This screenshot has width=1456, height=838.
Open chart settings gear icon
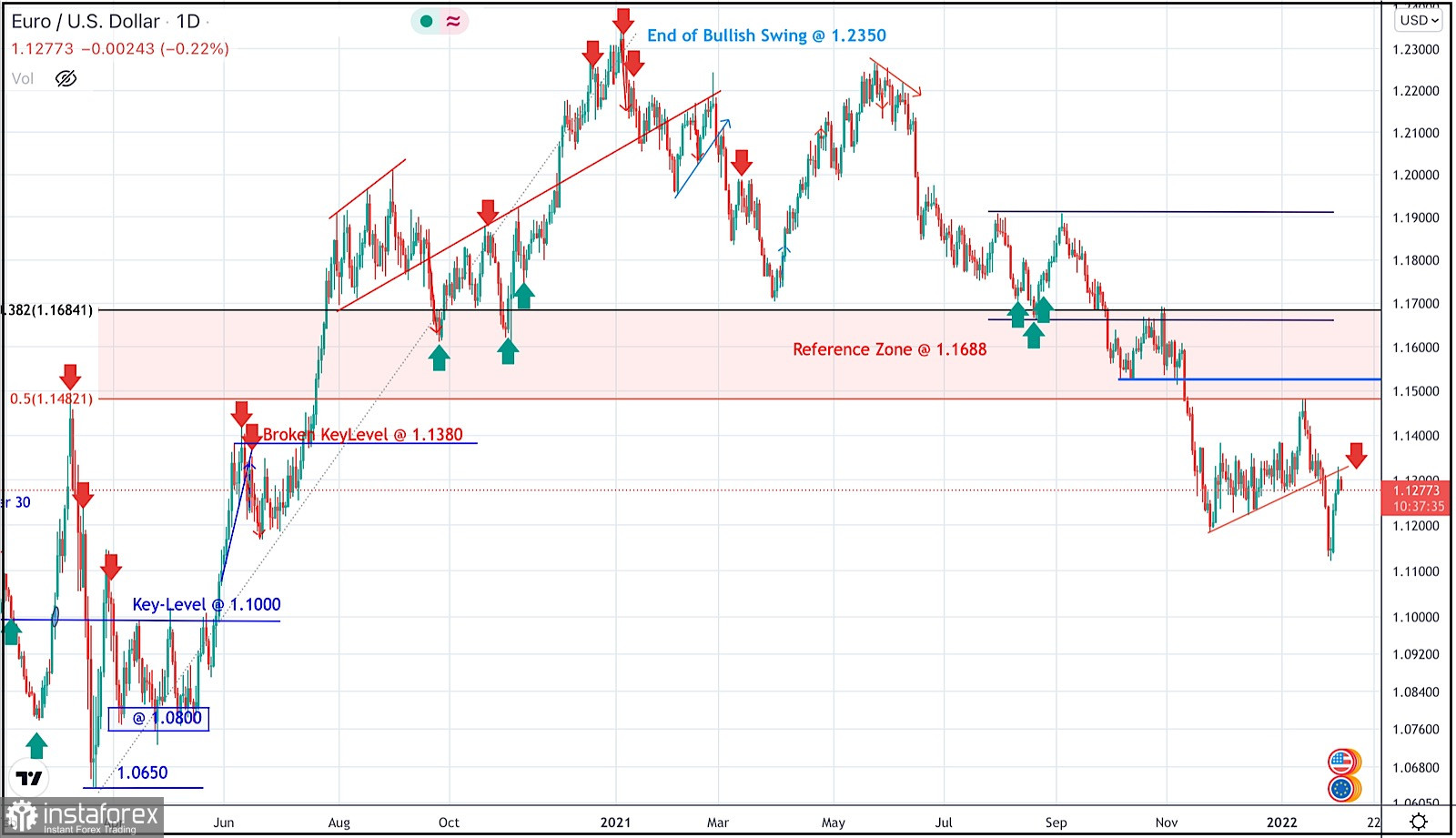(1419, 823)
